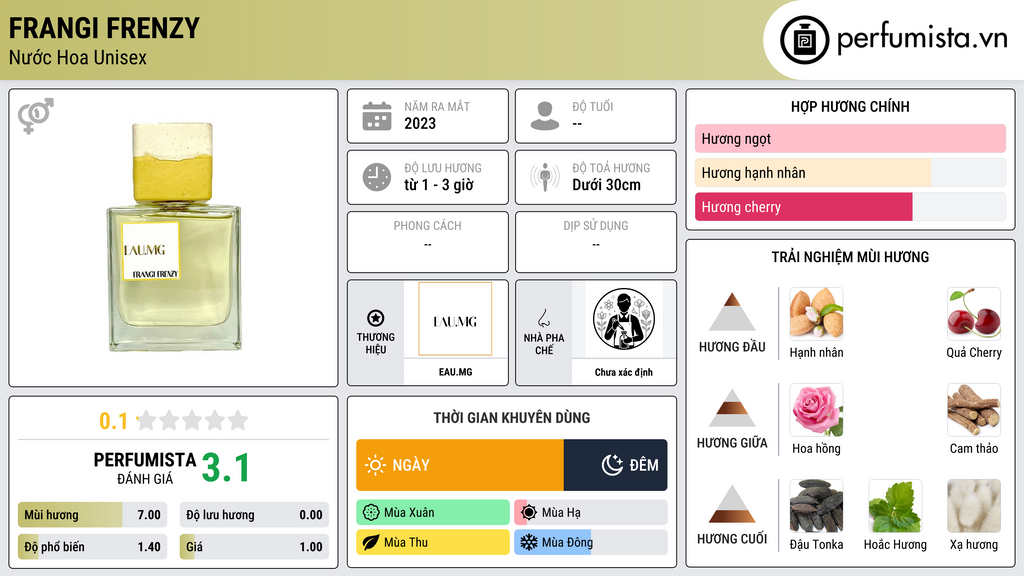Open the Cam thảo note image

coord(974,409)
